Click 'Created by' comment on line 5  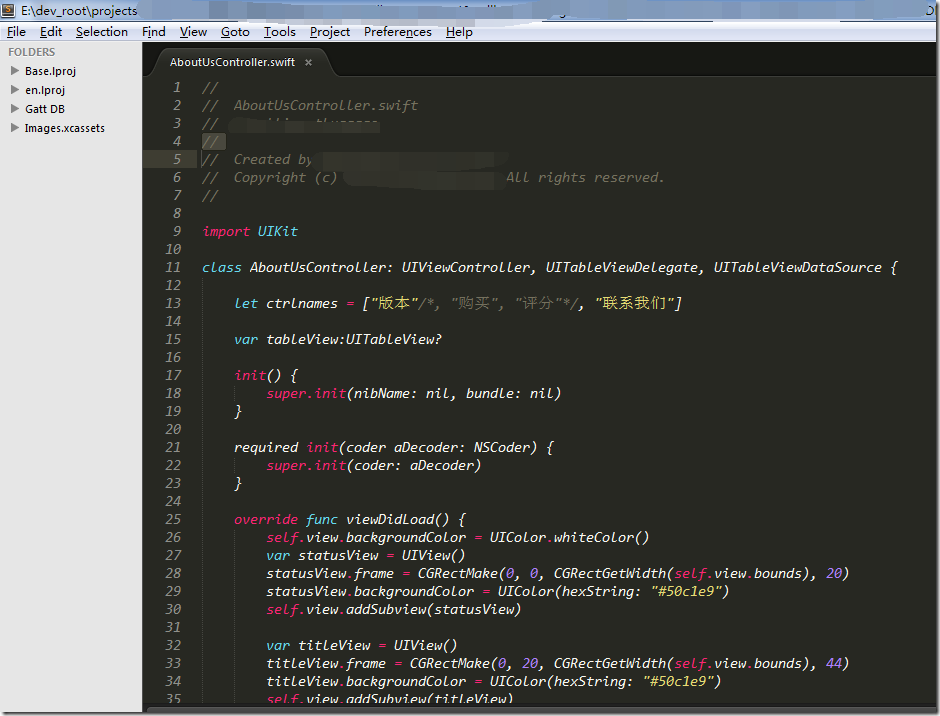tap(272, 160)
